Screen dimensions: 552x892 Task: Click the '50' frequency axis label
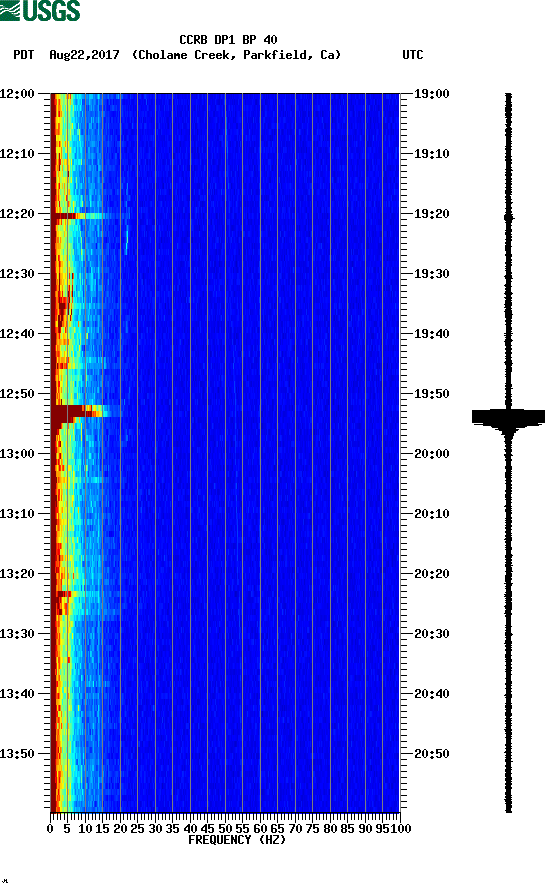coord(225,829)
